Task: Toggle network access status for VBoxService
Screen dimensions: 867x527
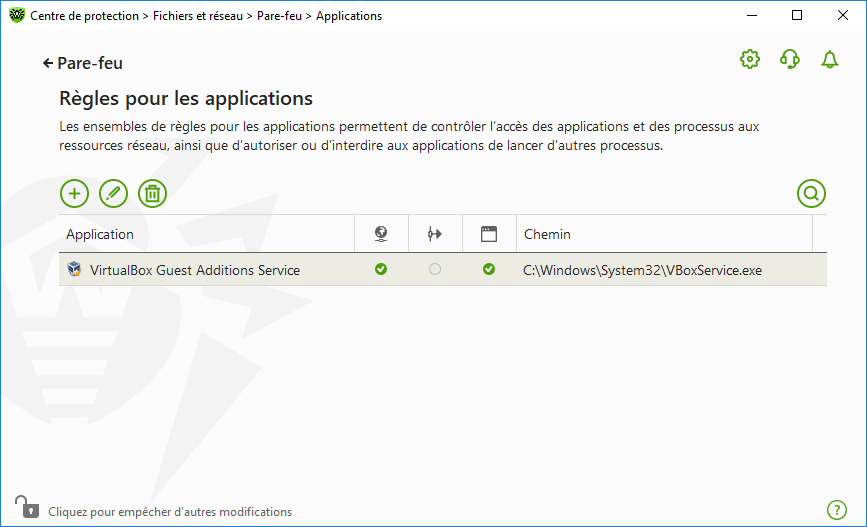Action: pyautogui.click(x=381, y=269)
